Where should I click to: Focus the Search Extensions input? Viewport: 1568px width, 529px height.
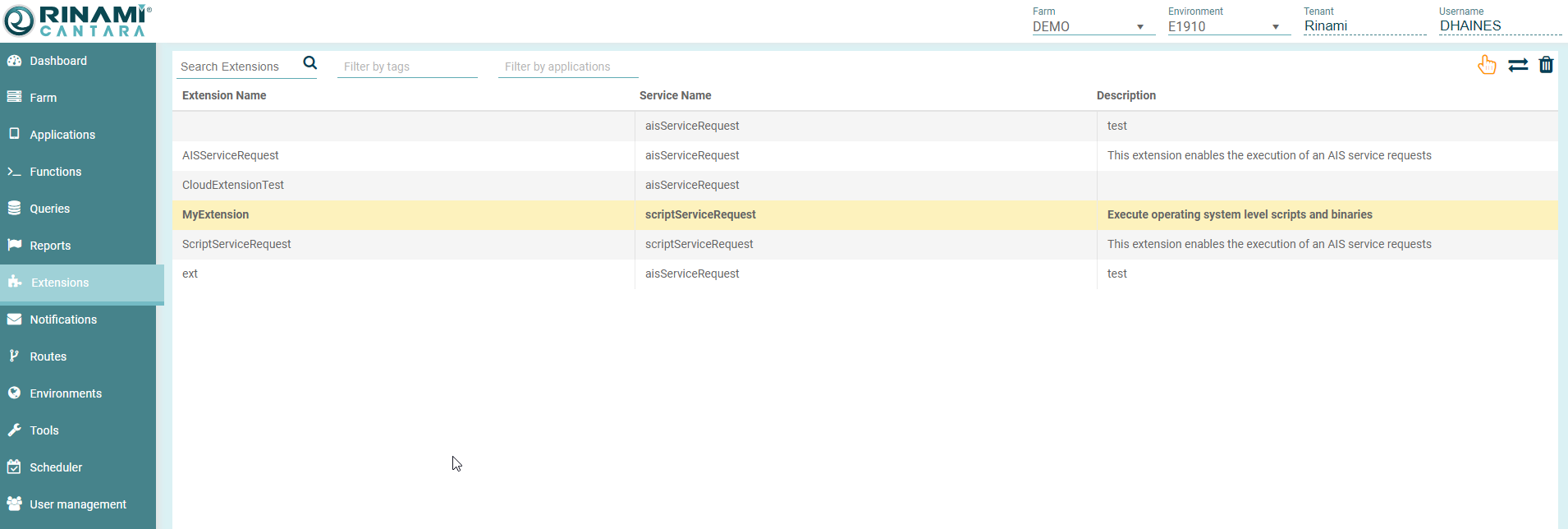238,67
